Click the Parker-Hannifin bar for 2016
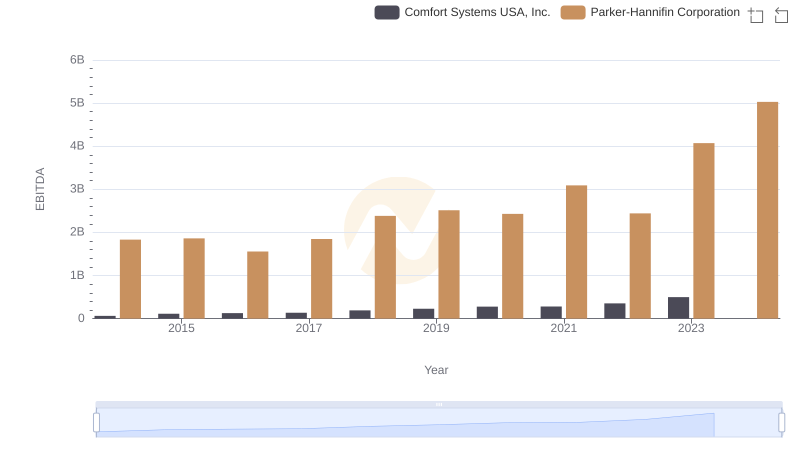Screen dimensions: 800x461 (x=258, y=285)
